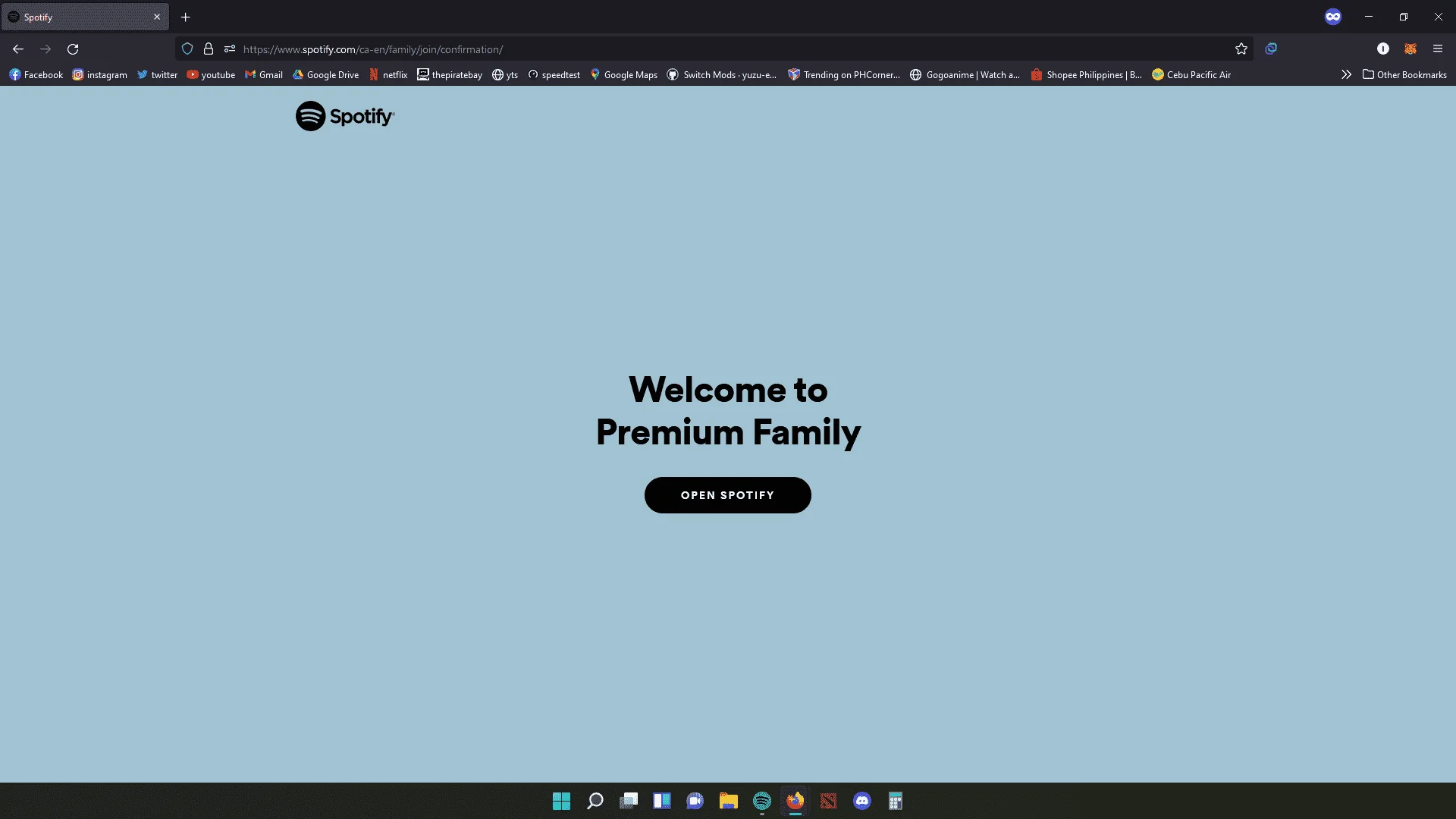Open the thepiratebay bookmark

pyautogui.click(x=450, y=75)
